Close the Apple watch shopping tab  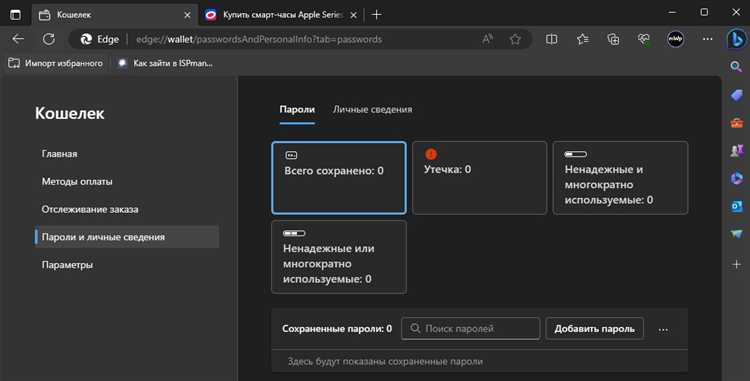[353, 15]
